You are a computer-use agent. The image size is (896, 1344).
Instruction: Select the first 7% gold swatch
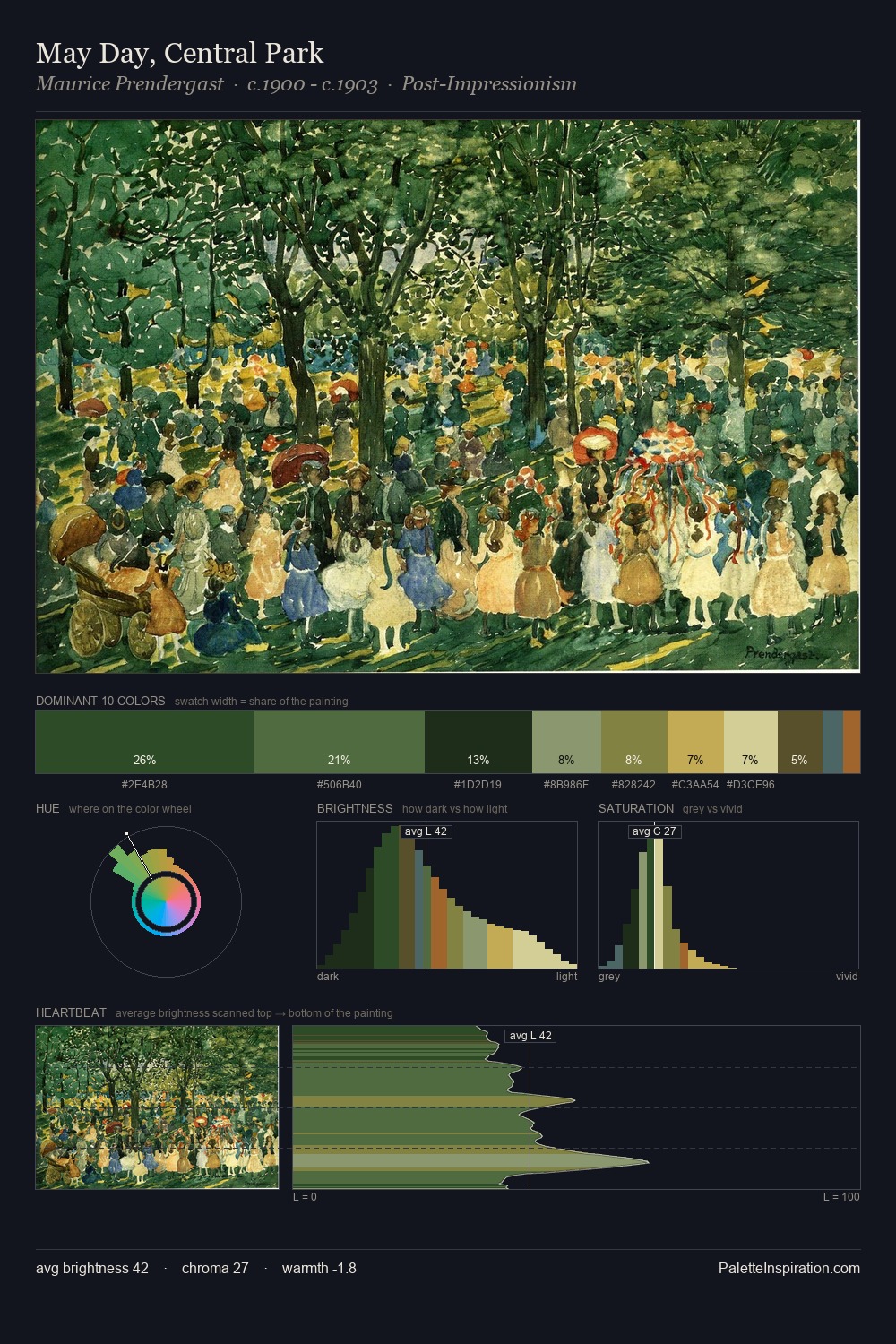695,742
